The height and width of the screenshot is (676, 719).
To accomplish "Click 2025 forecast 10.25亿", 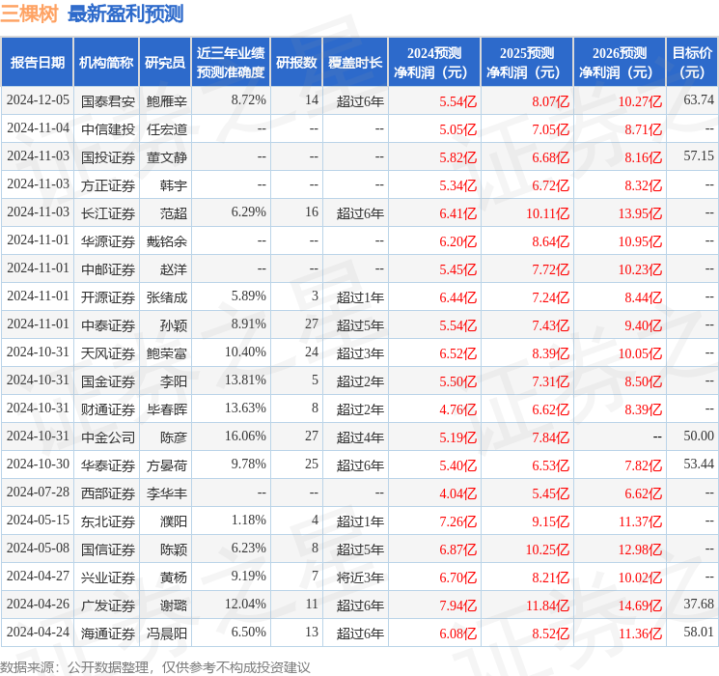I will (548, 549).
